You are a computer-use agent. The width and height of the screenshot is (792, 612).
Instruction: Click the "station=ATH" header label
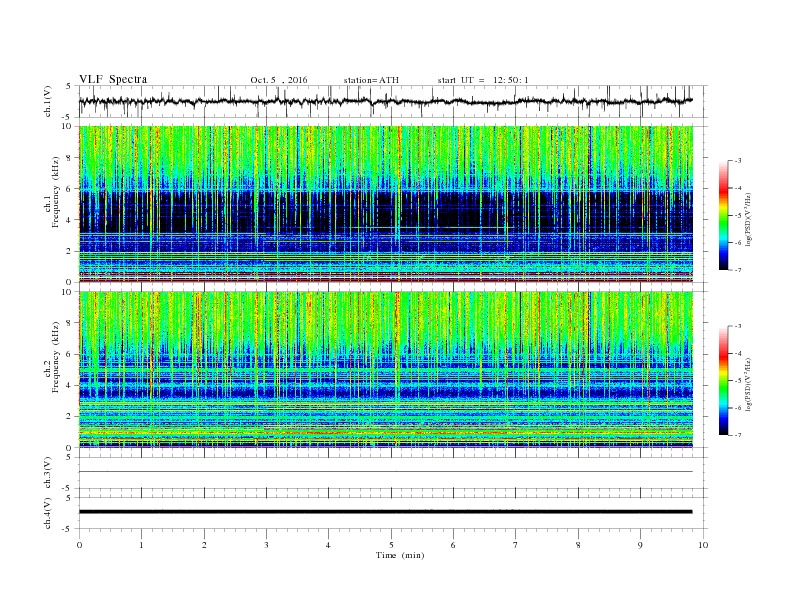[371, 80]
